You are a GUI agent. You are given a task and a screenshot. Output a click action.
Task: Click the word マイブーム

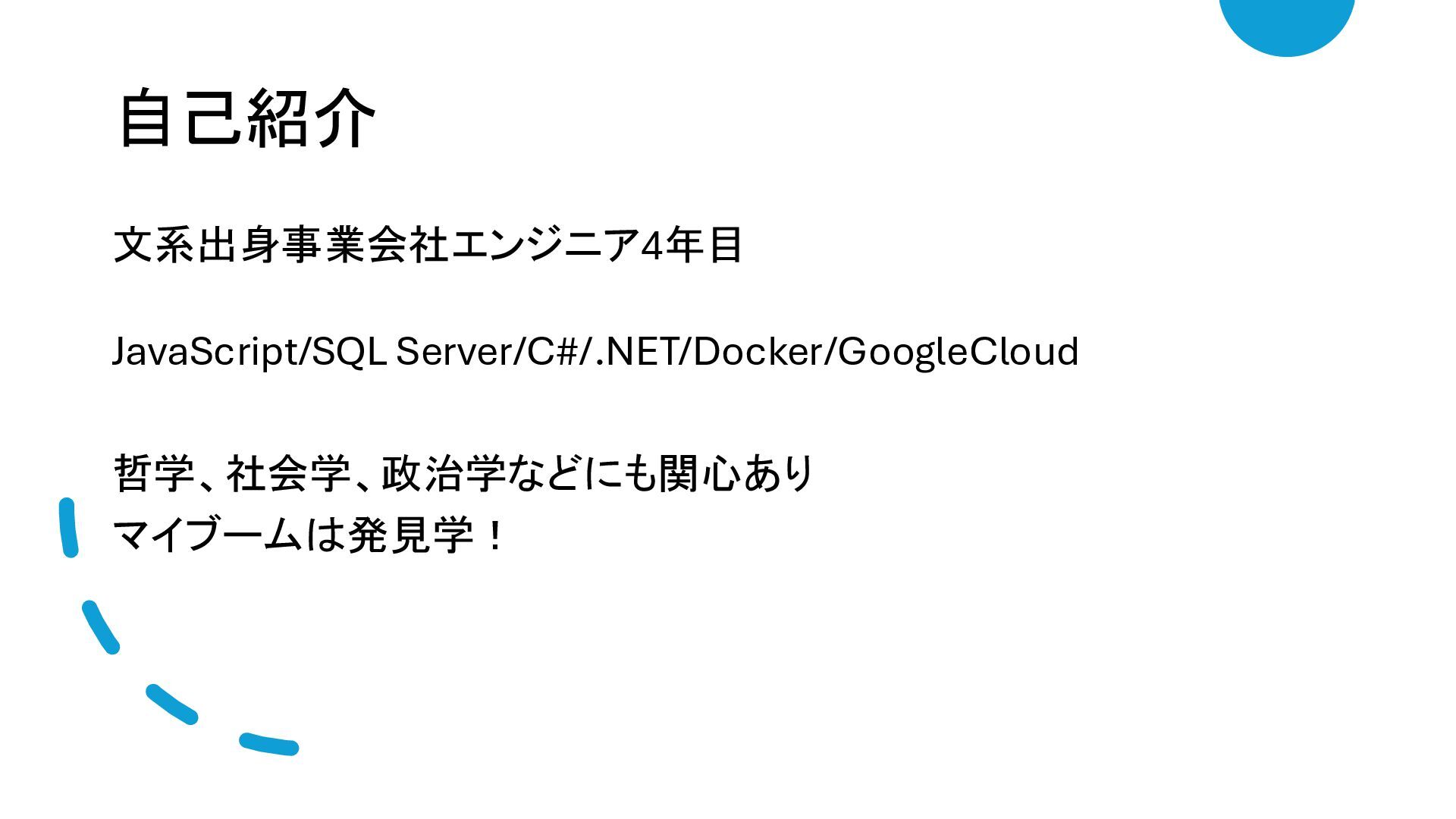tap(208, 535)
